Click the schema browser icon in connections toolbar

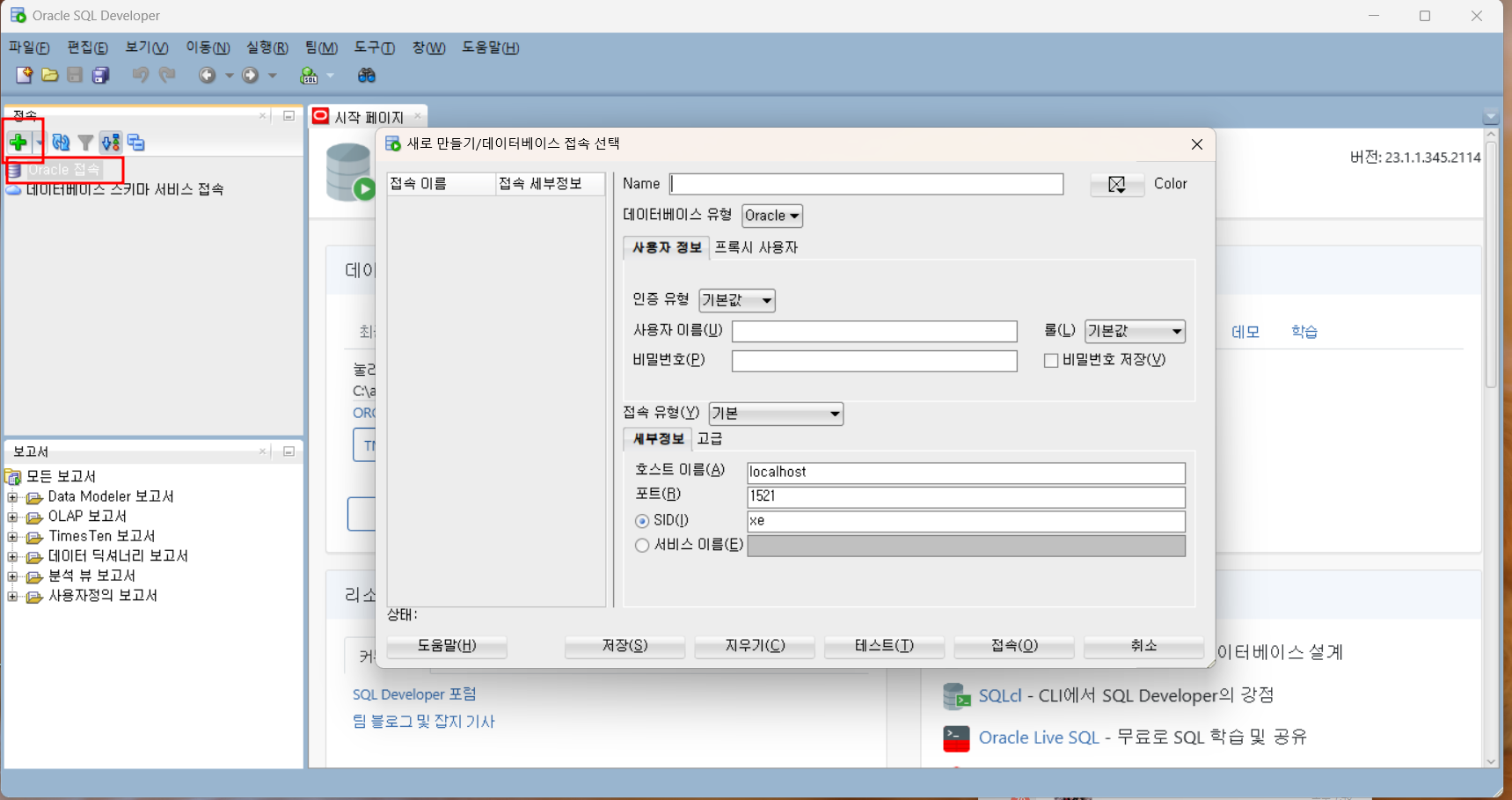point(110,142)
